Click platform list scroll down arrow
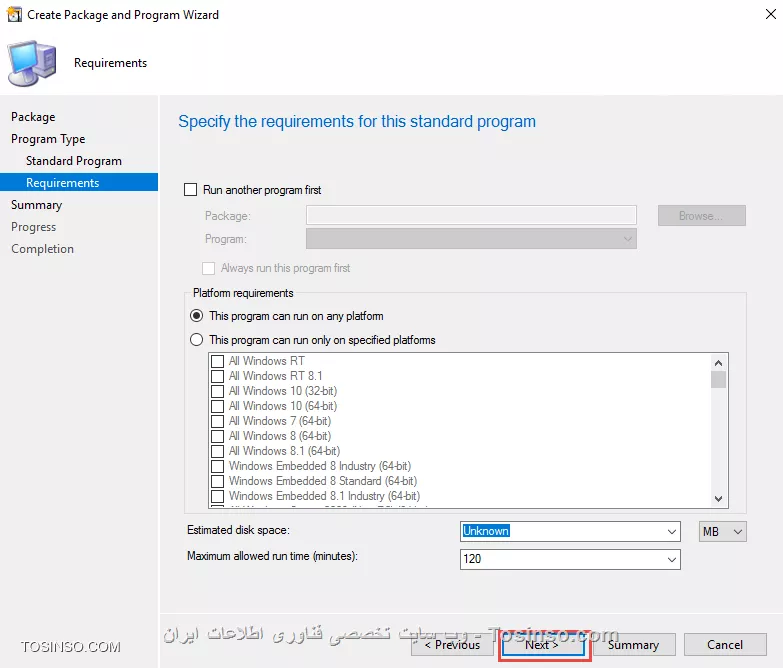The image size is (783, 668). tap(719, 498)
